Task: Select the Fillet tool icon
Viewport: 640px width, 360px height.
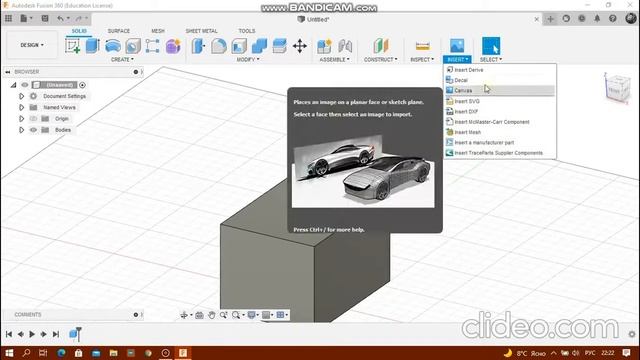Action: (x=219, y=46)
